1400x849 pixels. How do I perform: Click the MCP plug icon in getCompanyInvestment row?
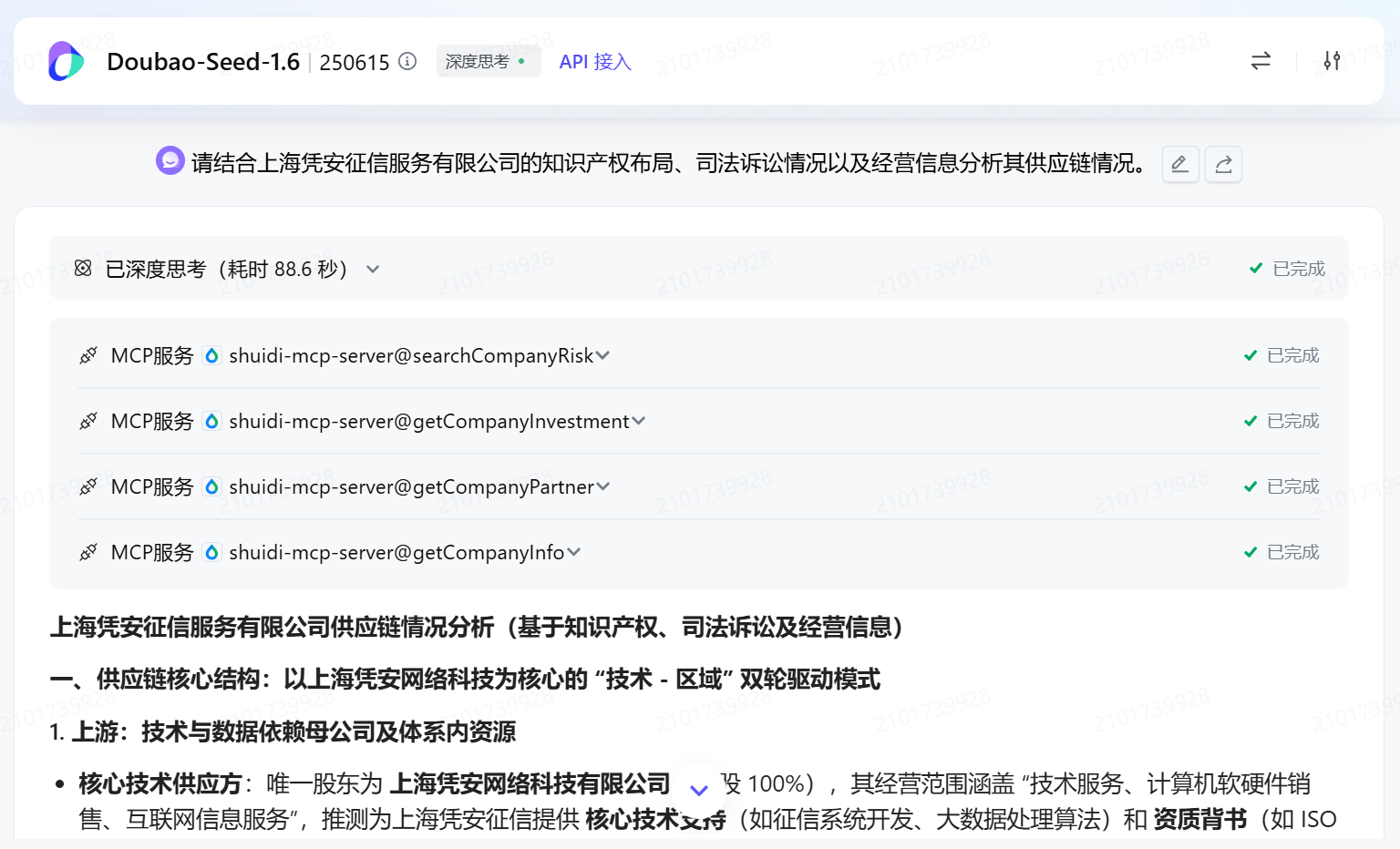[88, 421]
